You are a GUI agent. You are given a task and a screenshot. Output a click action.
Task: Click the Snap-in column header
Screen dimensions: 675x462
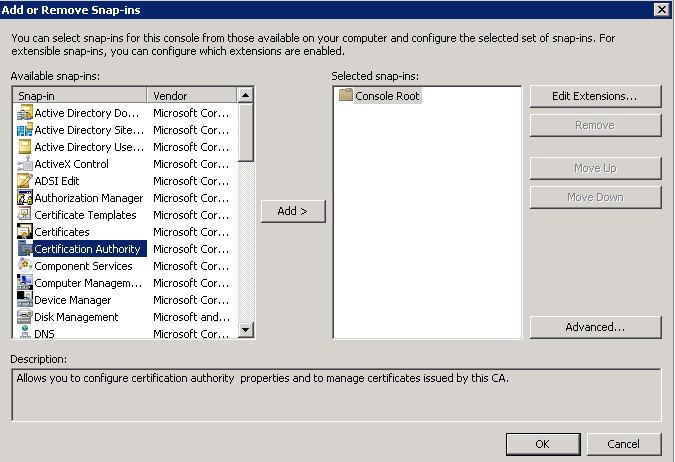coord(80,95)
